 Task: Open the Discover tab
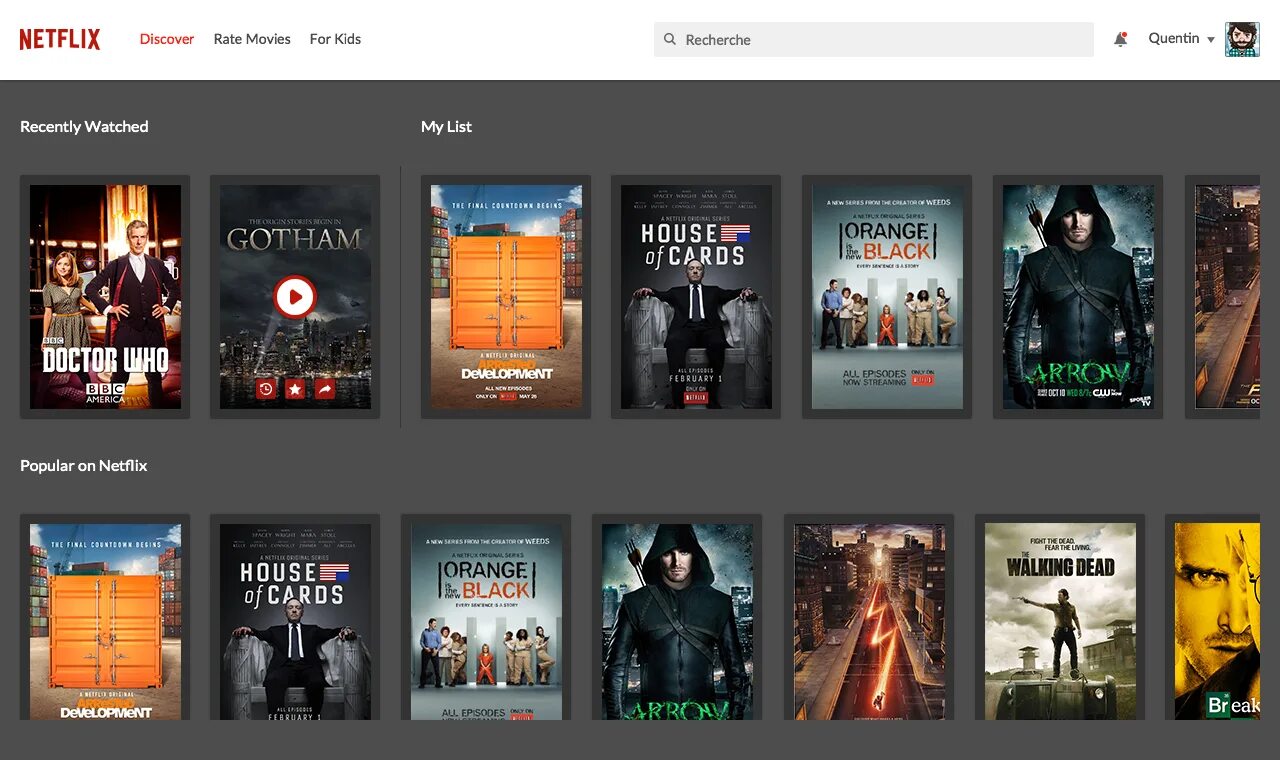click(x=167, y=39)
